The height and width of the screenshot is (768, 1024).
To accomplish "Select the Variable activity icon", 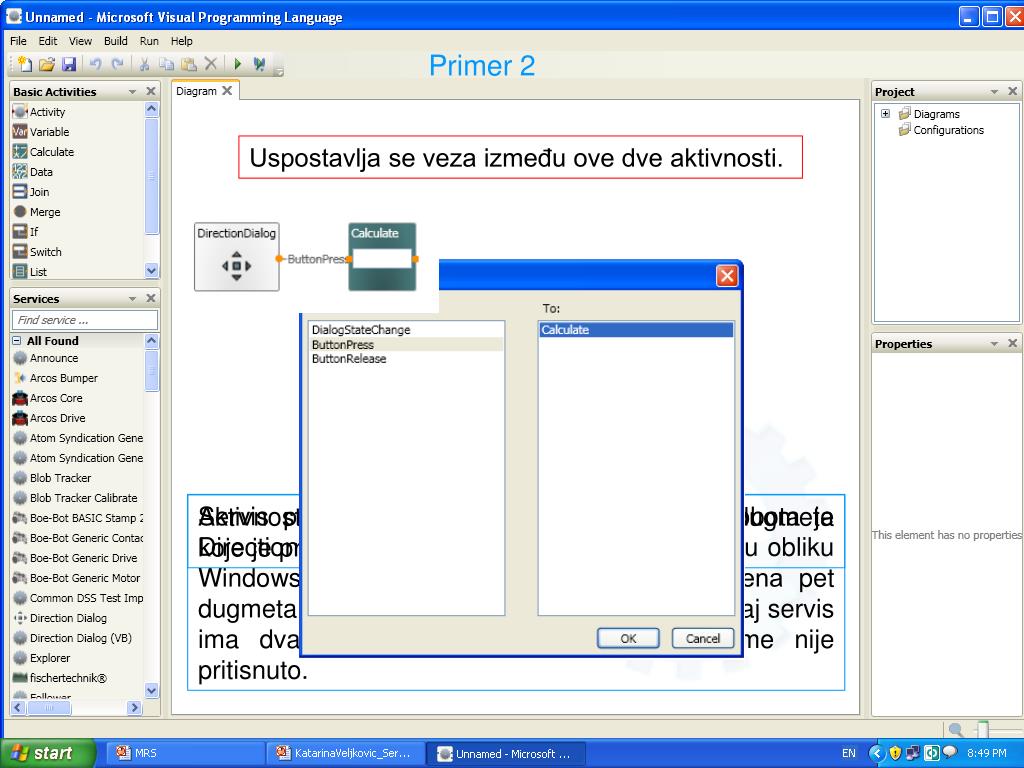I will tap(20, 132).
